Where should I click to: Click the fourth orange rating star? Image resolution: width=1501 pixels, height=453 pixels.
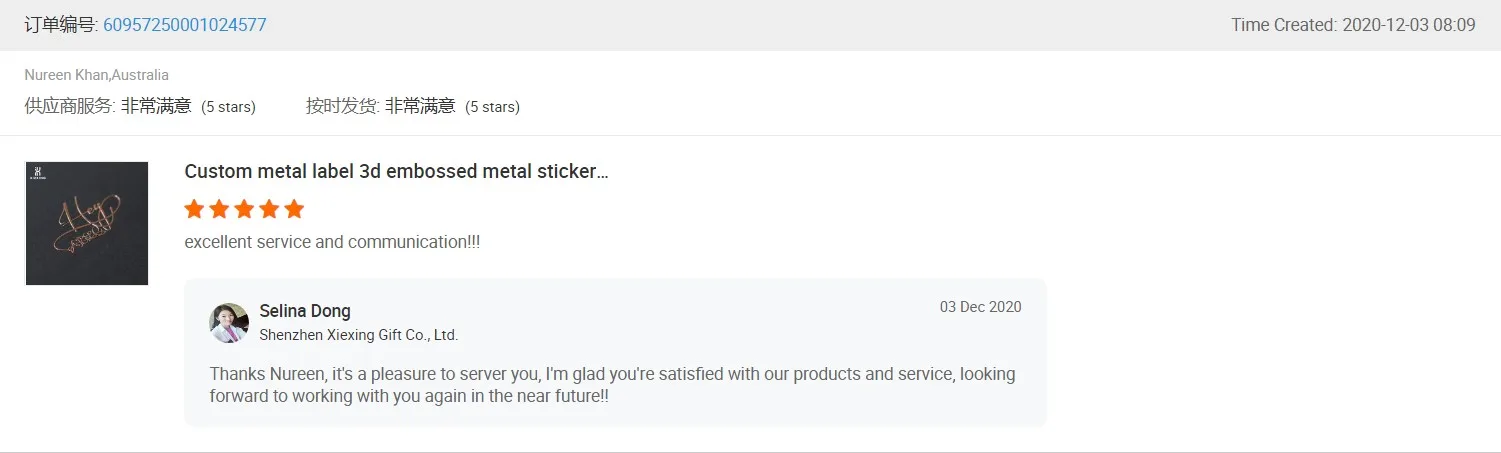(x=269, y=209)
